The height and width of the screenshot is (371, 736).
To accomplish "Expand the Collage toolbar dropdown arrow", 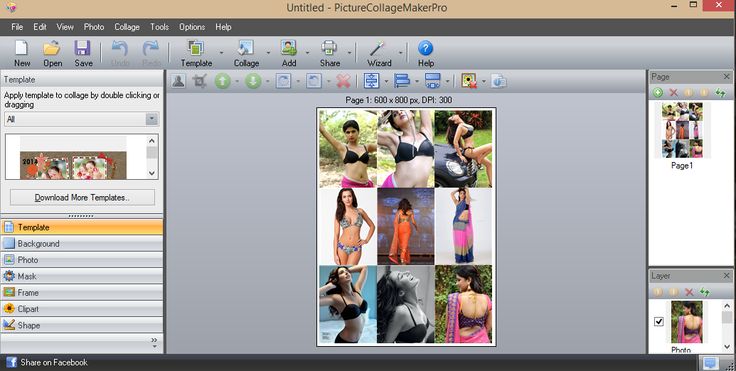I will coord(268,53).
